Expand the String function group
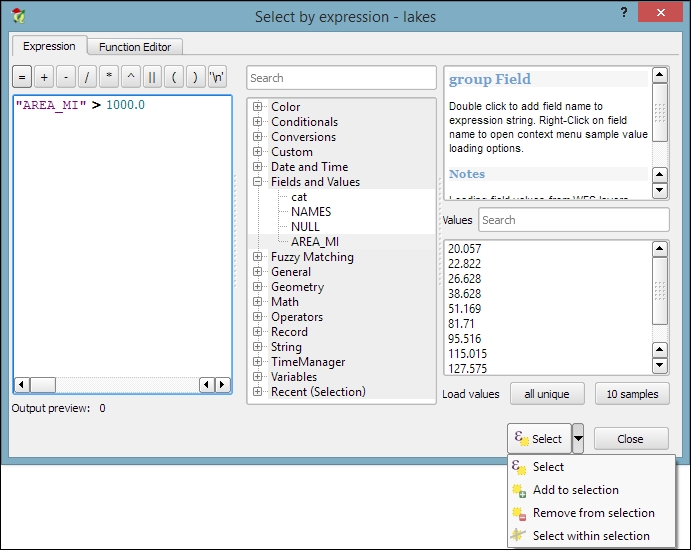 (257, 346)
